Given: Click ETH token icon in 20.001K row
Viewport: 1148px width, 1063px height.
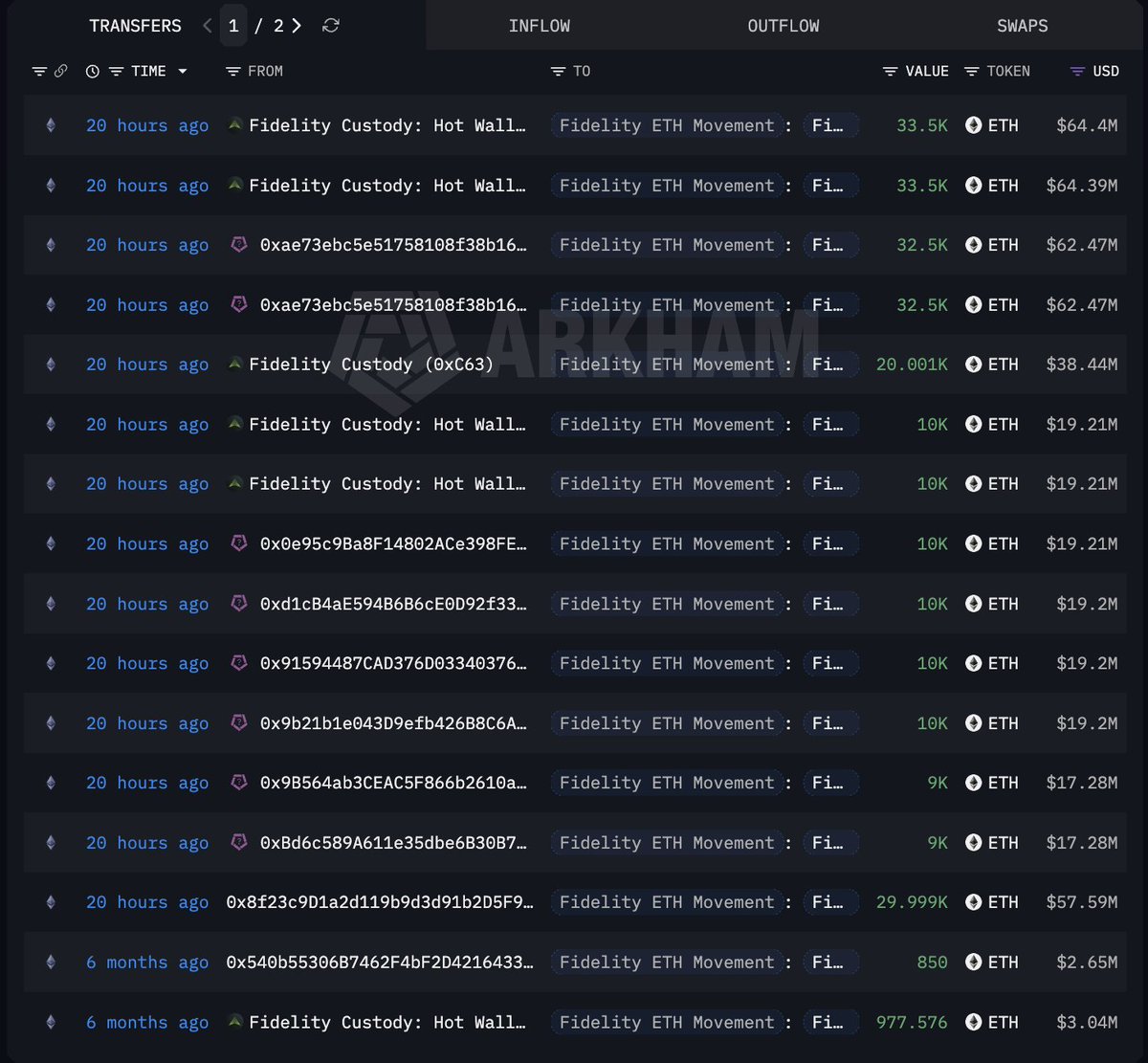Looking at the screenshot, I should click(x=974, y=365).
